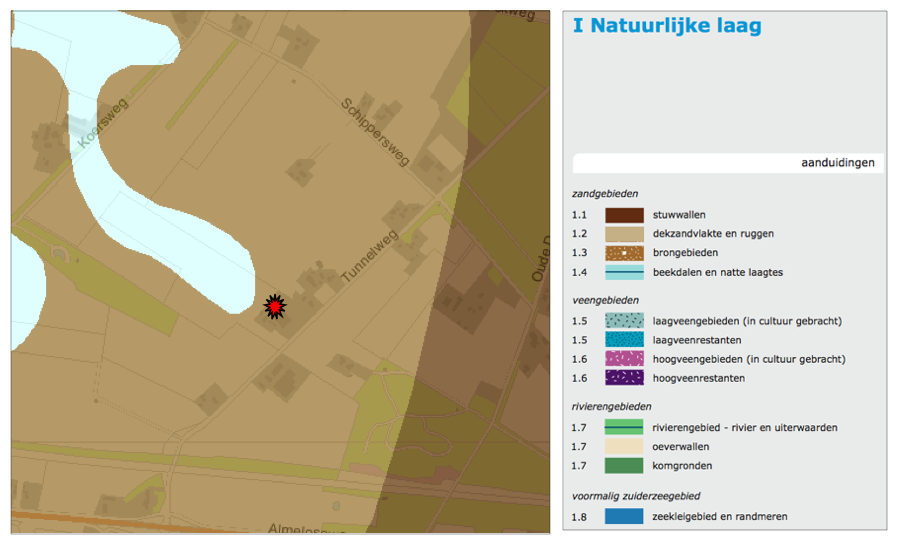Click the zeekleigebied en randmeren blue swatch

click(x=623, y=516)
